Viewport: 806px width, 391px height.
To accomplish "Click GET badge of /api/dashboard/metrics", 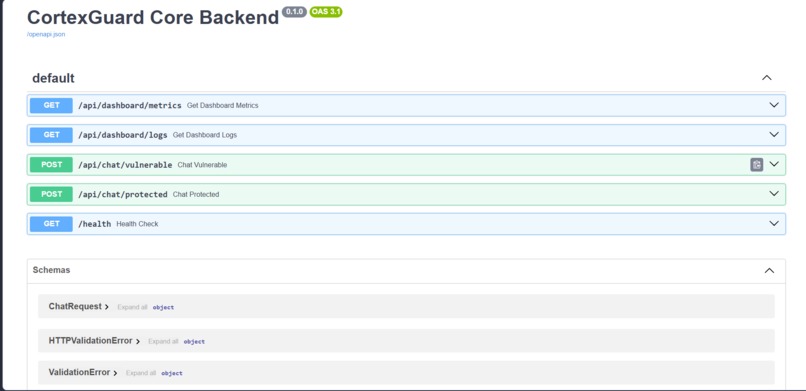I will [x=51, y=105].
